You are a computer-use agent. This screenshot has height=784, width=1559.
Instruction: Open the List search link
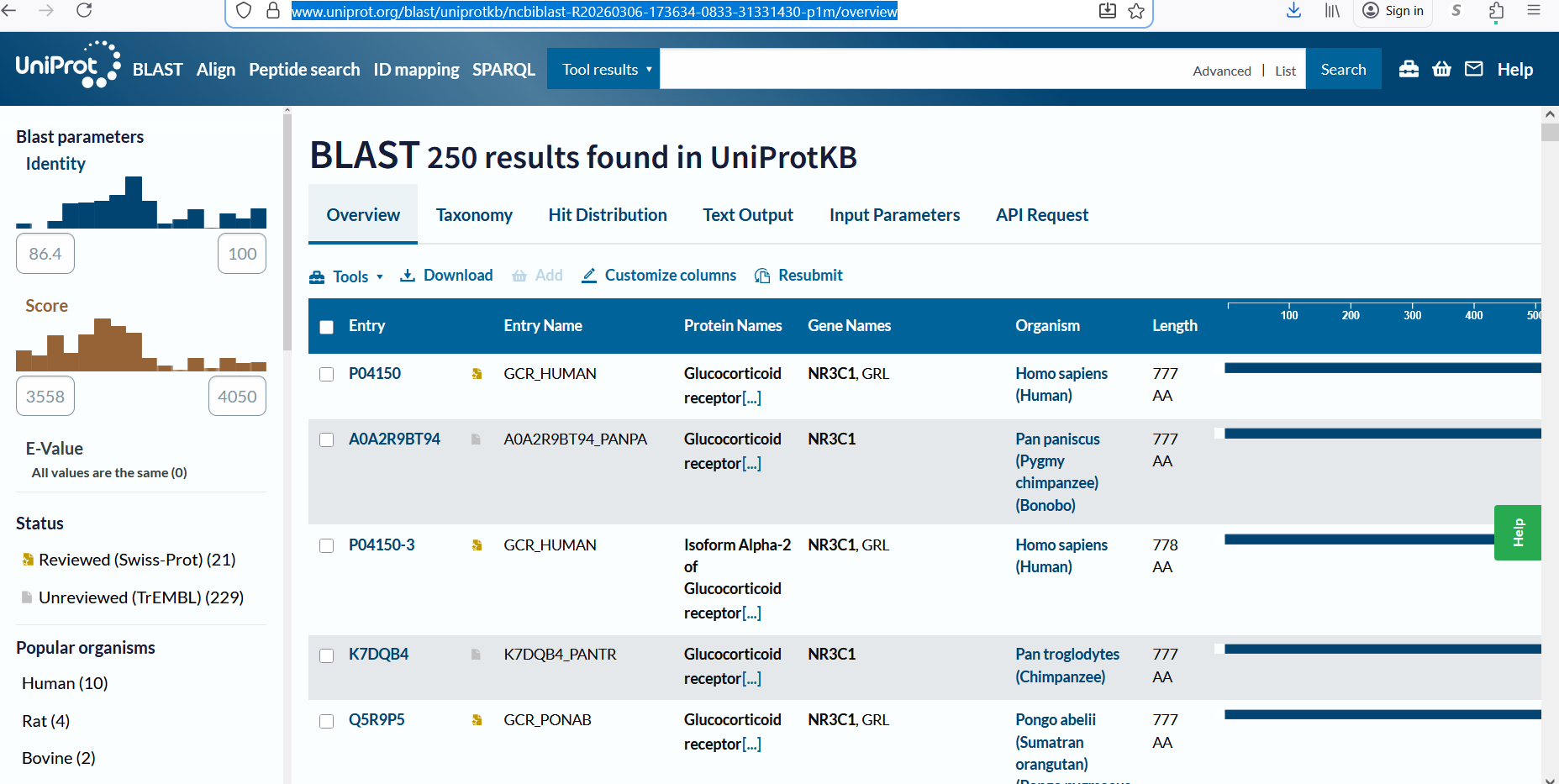coord(1285,71)
